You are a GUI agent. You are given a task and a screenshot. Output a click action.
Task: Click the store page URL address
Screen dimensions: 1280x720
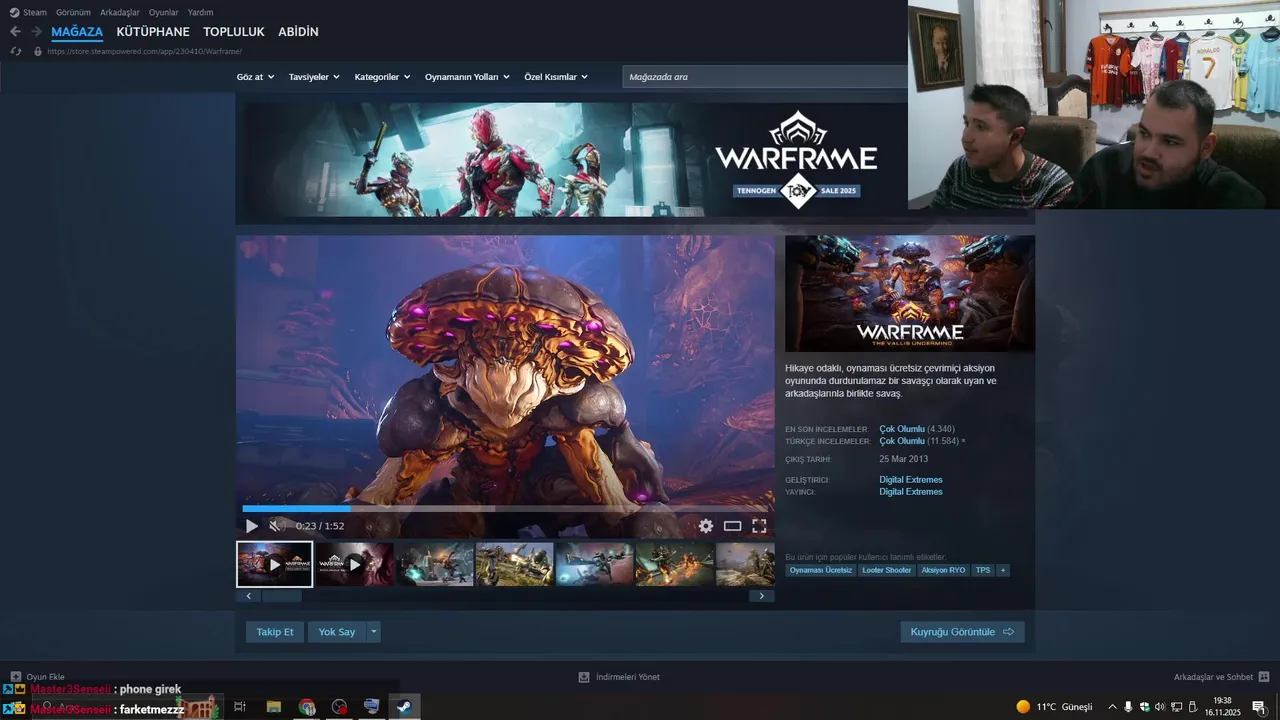[144, 51]
